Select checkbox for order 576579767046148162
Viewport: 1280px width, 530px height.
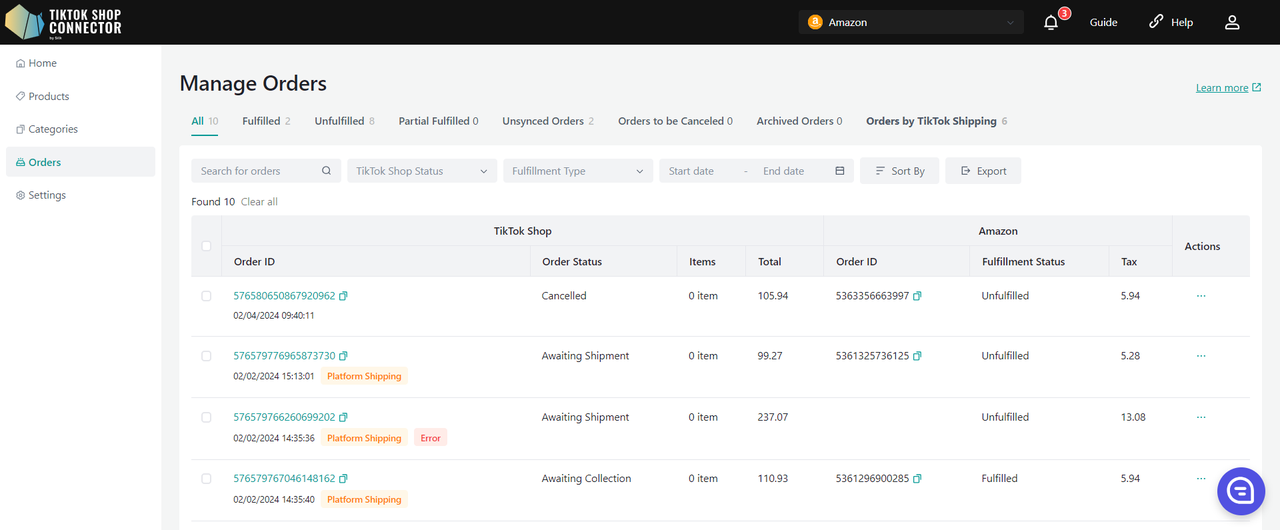click(206, 479)
